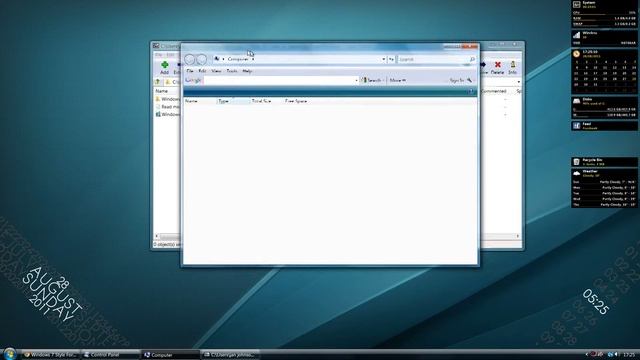Open the File menu in Computer window

(190, 71)
